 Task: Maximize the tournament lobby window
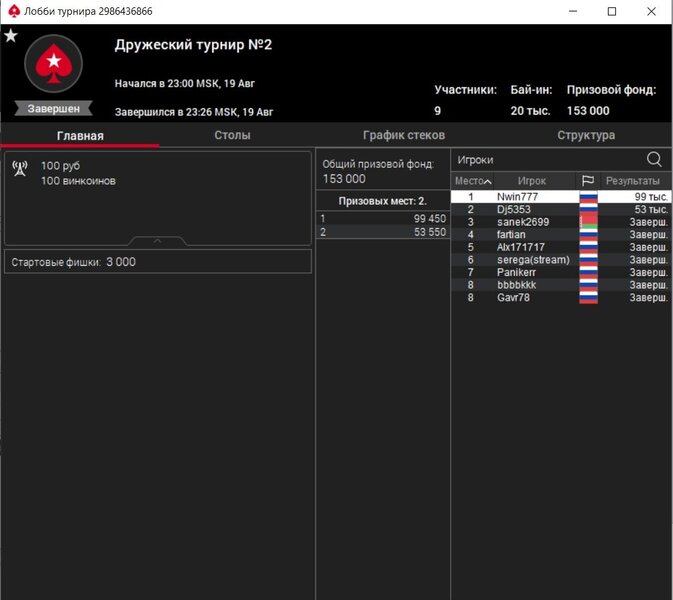(x=612, y=11)
